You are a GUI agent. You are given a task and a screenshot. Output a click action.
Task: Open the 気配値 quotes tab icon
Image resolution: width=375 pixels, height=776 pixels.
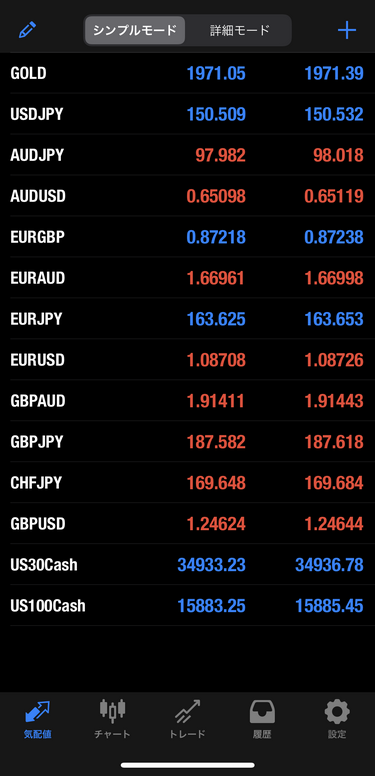pyautogui.click(x=38, y=712)
